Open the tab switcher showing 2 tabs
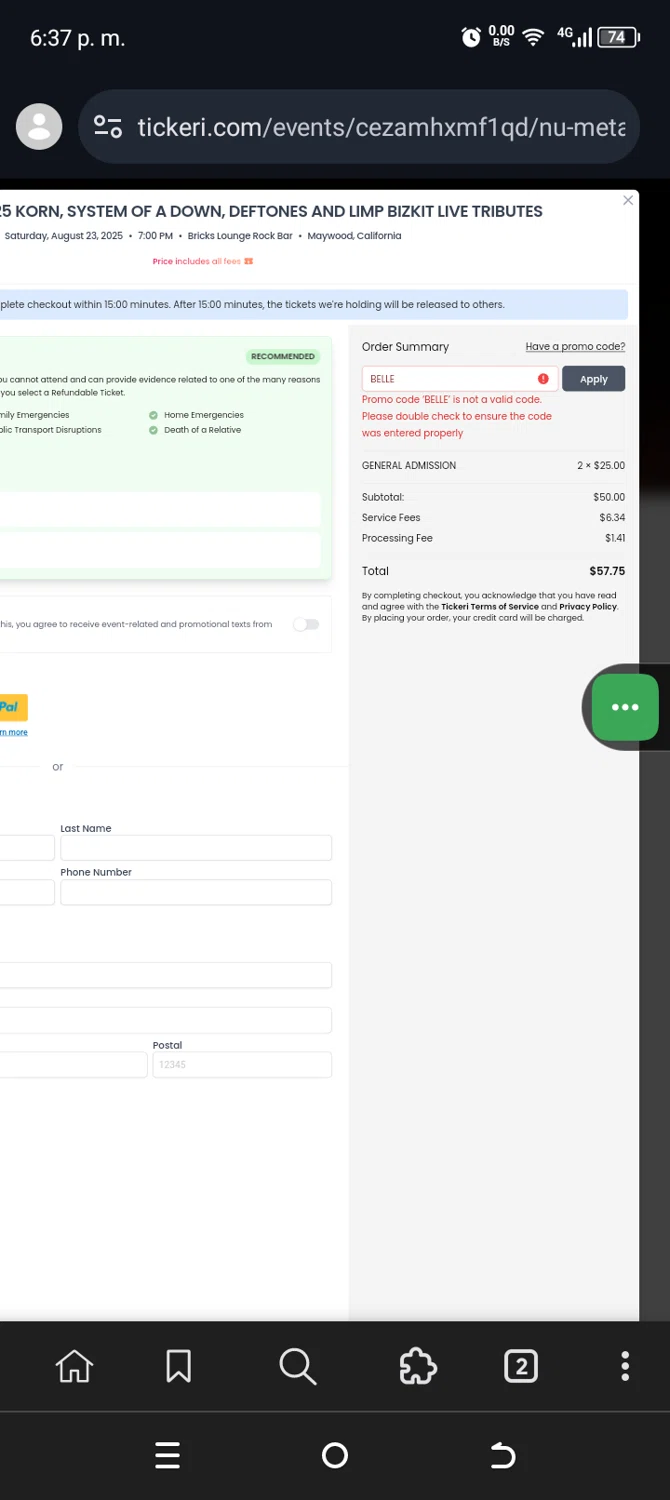This screenshot has height=1500, width=670. point(521,1366)
